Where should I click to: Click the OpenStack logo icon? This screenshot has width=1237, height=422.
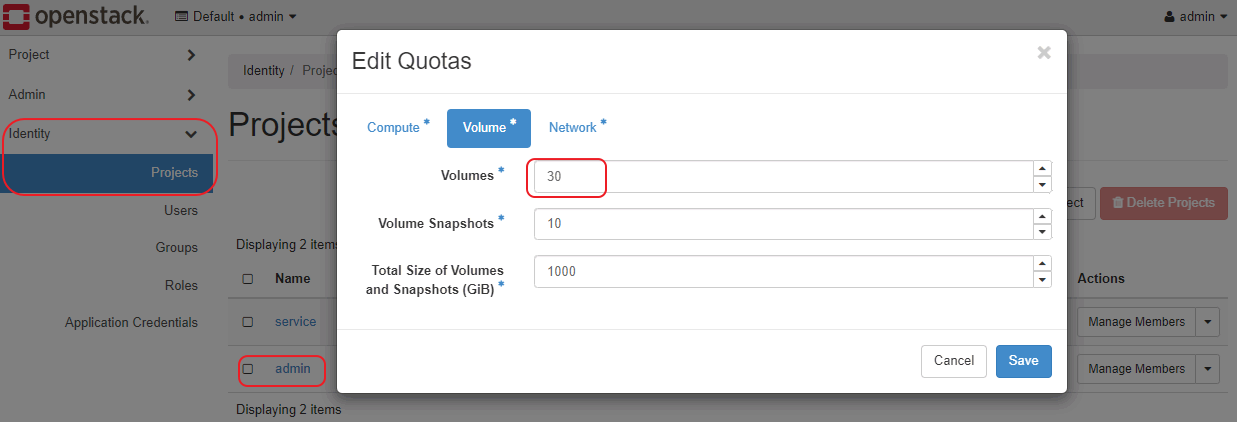pos(16,16)
